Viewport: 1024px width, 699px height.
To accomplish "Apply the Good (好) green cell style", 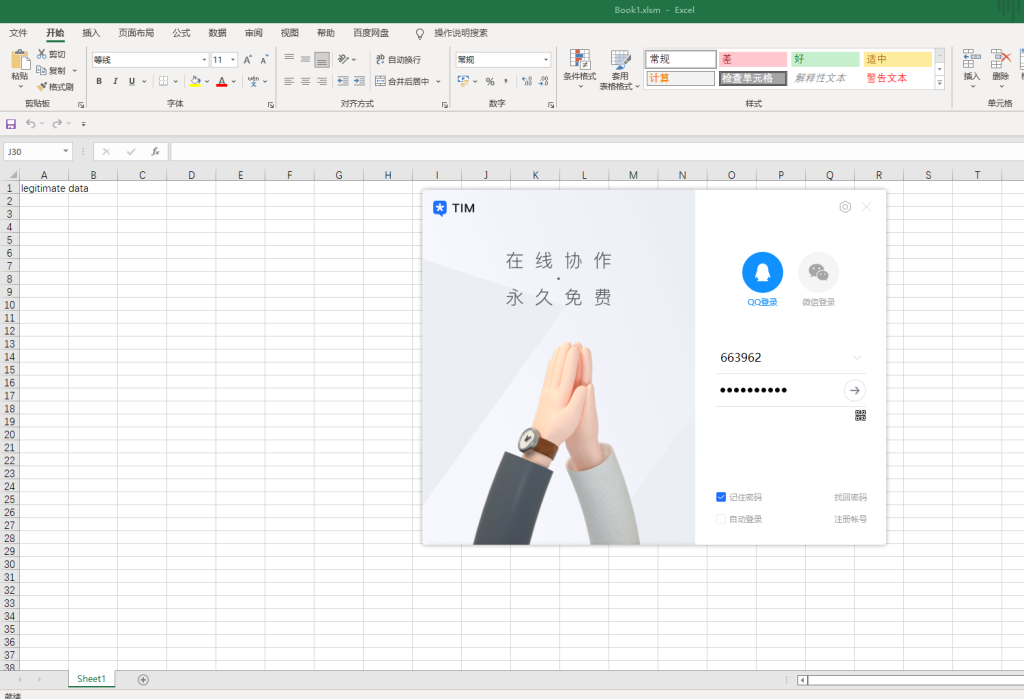I will pyautogui.click(x=825, y=59).
